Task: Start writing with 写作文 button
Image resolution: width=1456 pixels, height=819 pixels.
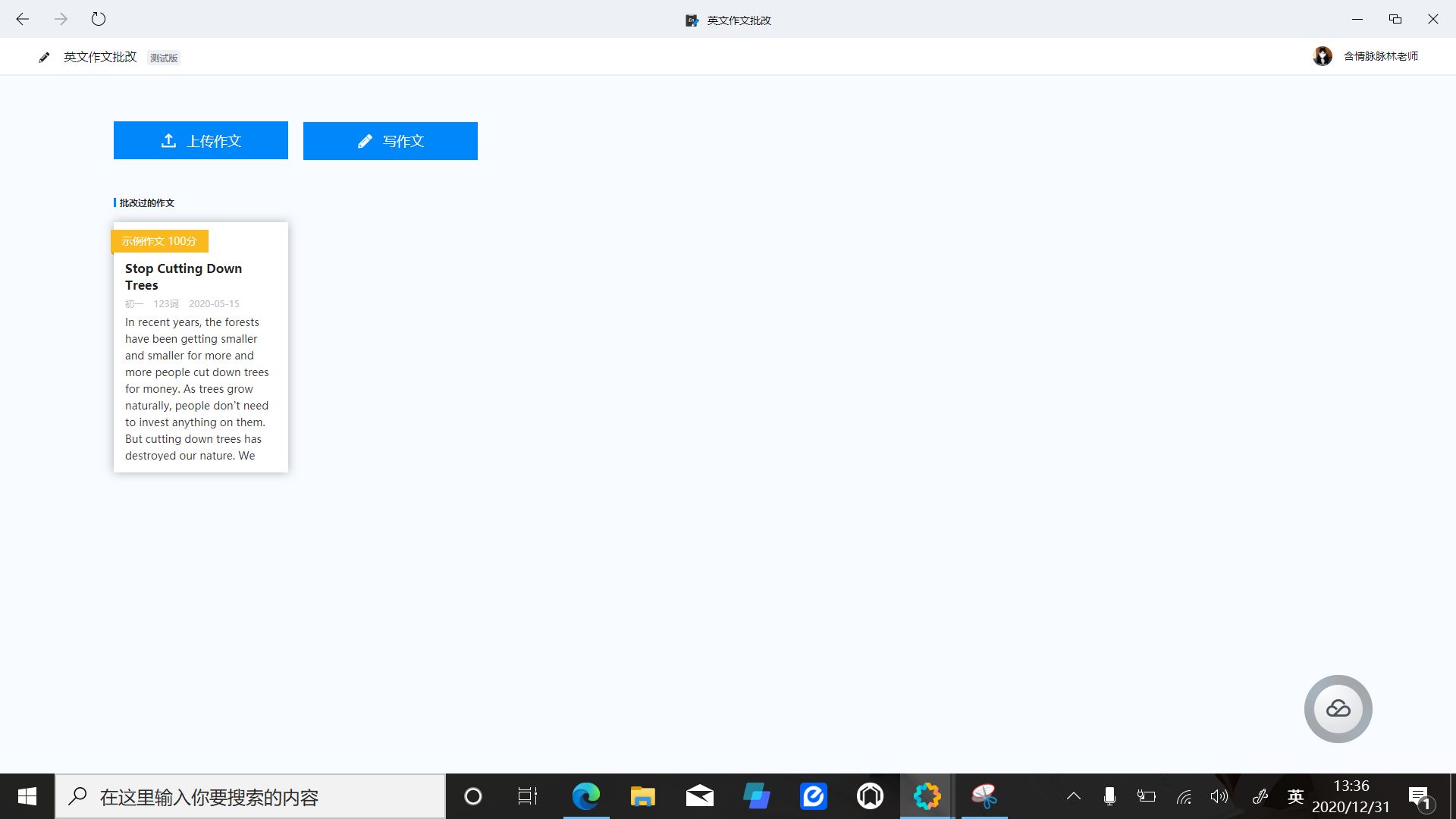Action: pos(391,141)
